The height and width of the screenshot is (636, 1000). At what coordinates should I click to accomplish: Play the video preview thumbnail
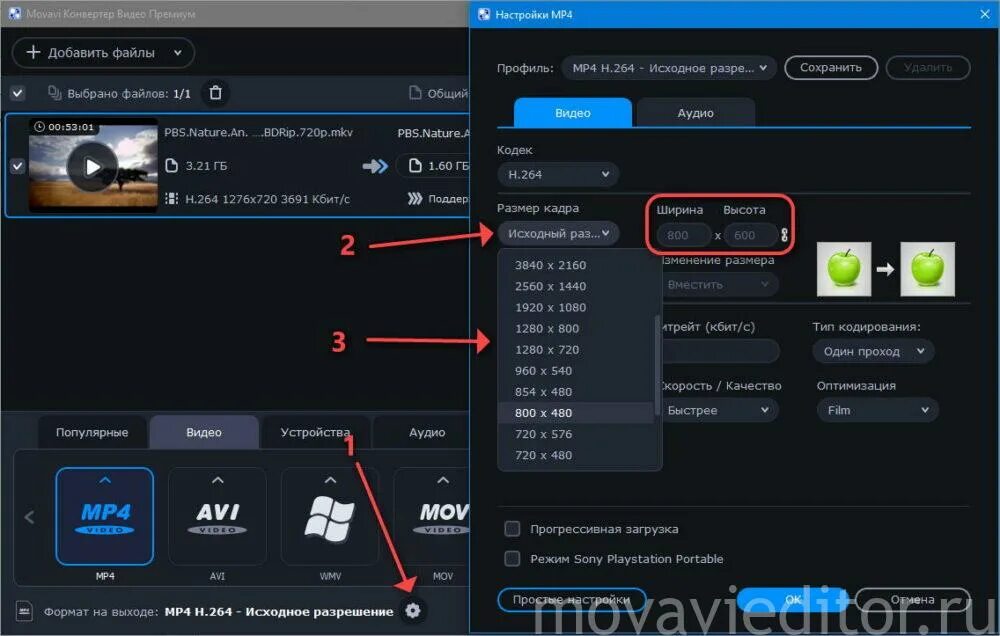(x=92, y=166)
